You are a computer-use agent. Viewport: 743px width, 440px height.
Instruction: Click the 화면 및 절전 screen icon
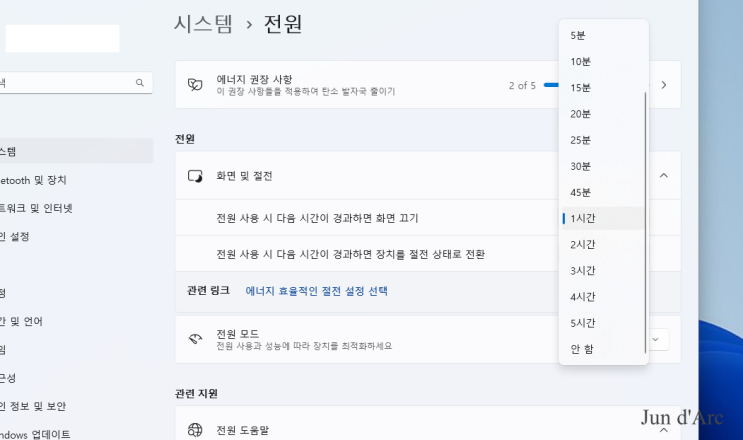[195, 176]
